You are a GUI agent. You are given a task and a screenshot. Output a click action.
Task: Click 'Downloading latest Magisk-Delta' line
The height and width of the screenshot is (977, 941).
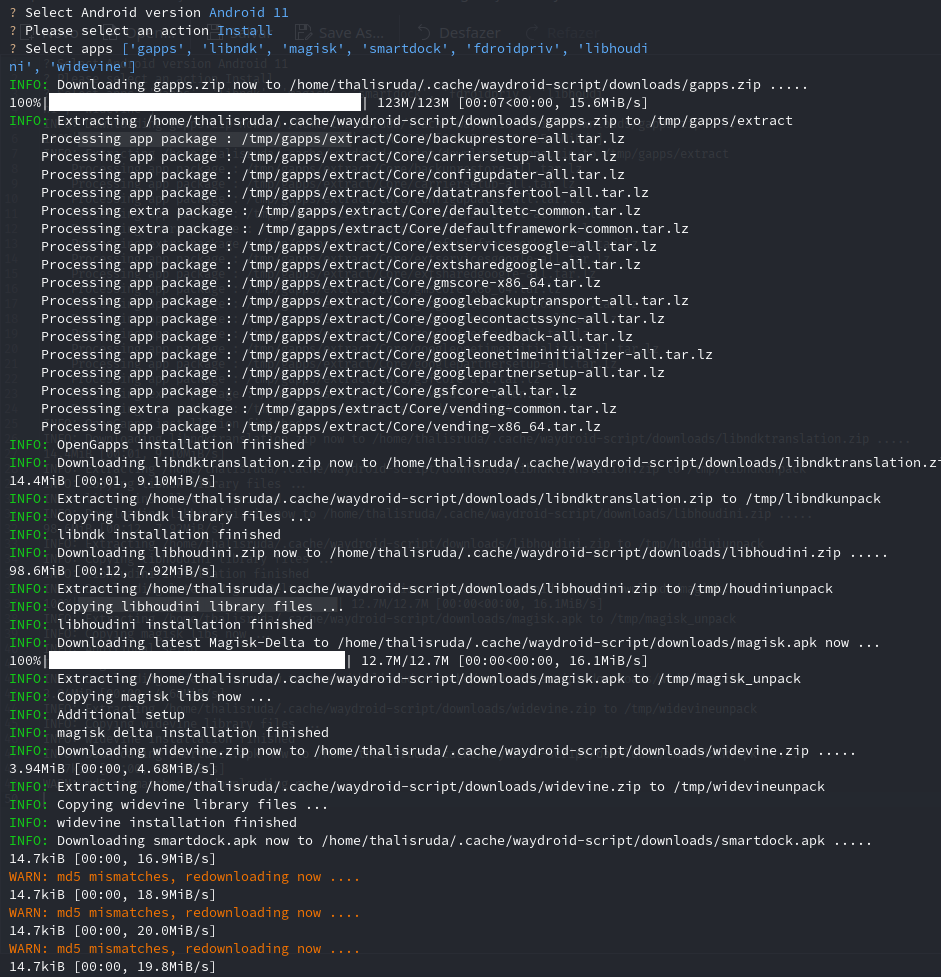[444, 644]
